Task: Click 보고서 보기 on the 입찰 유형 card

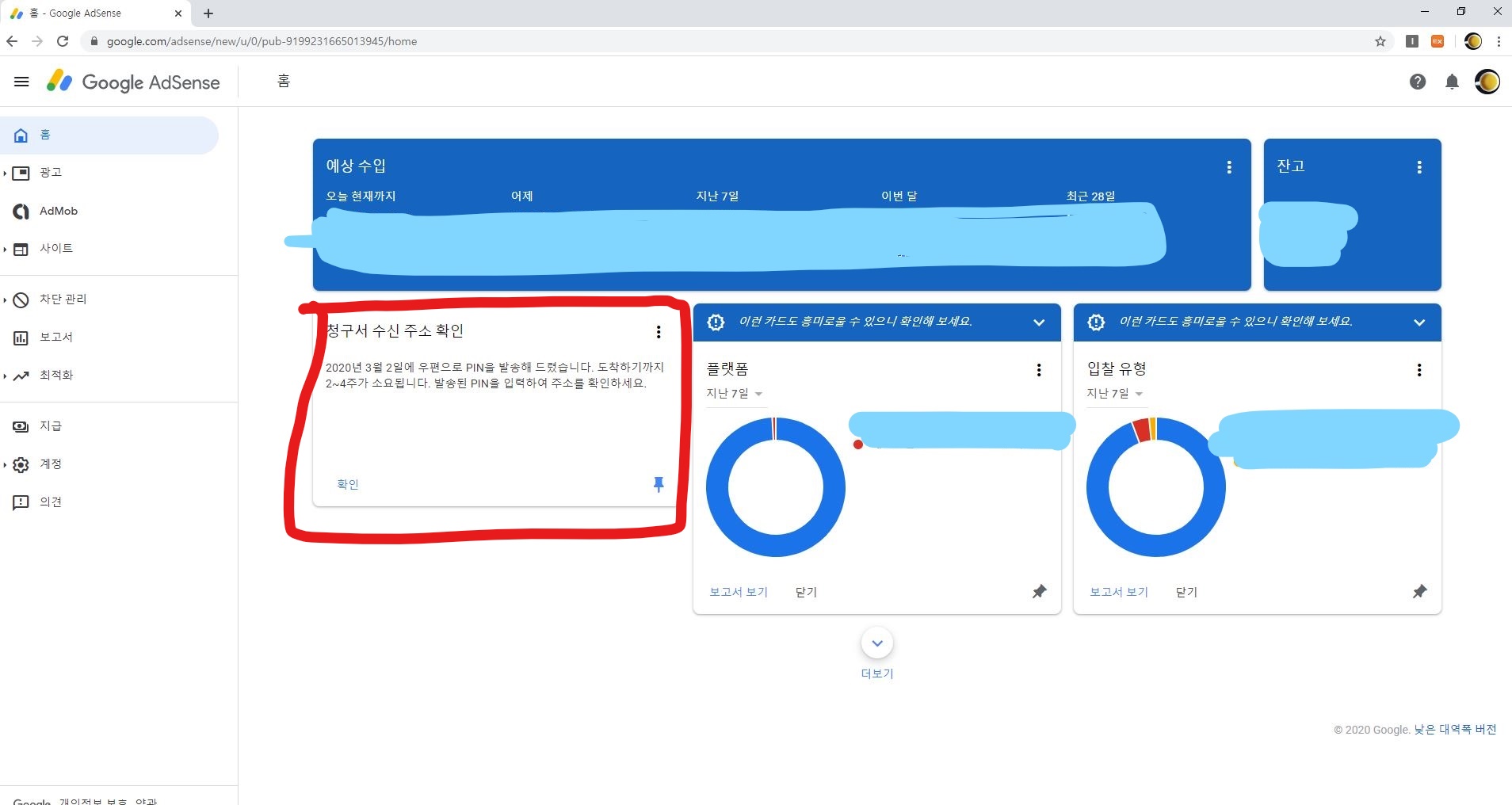Action: [1119, 592]
